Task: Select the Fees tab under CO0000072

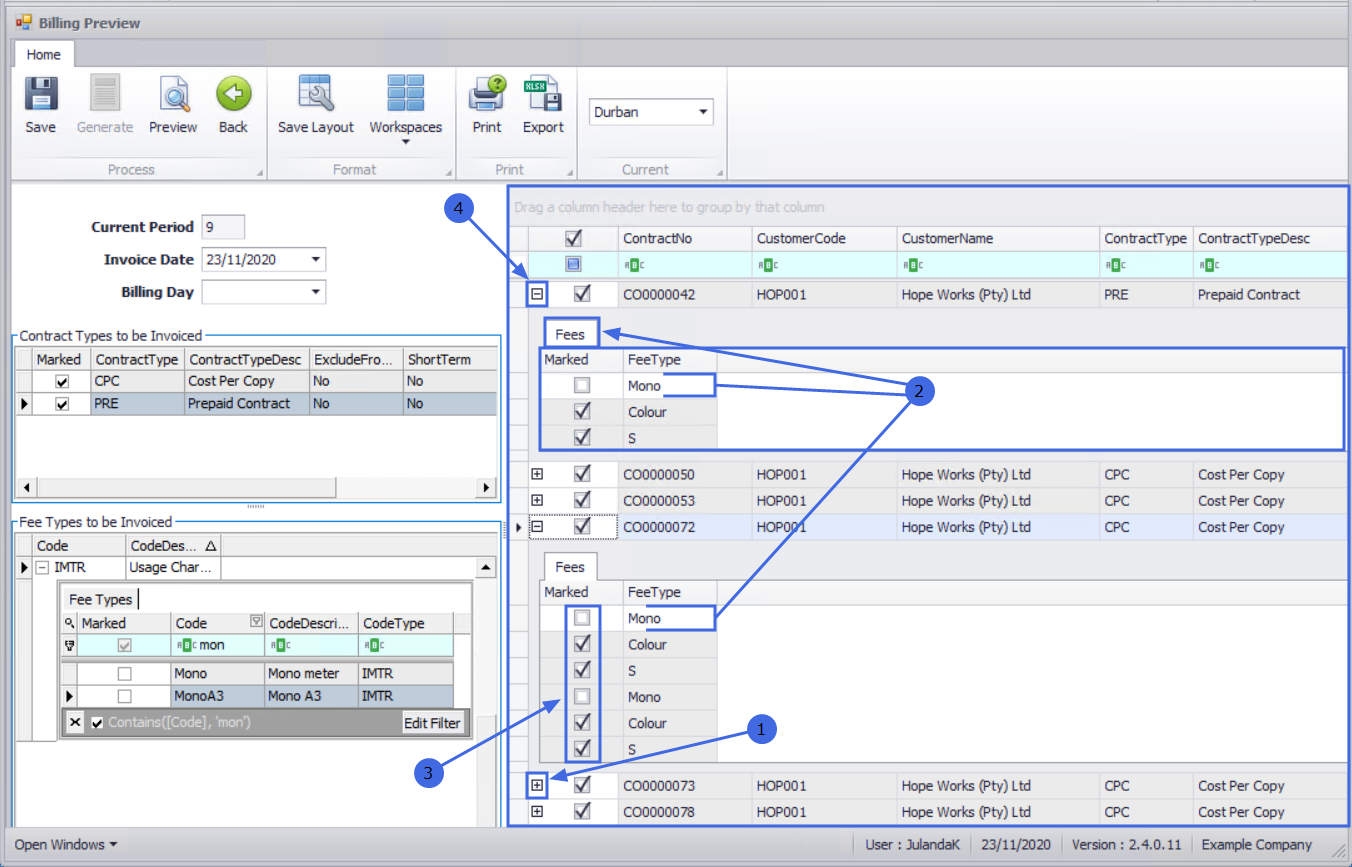Action: coord(570,567)
